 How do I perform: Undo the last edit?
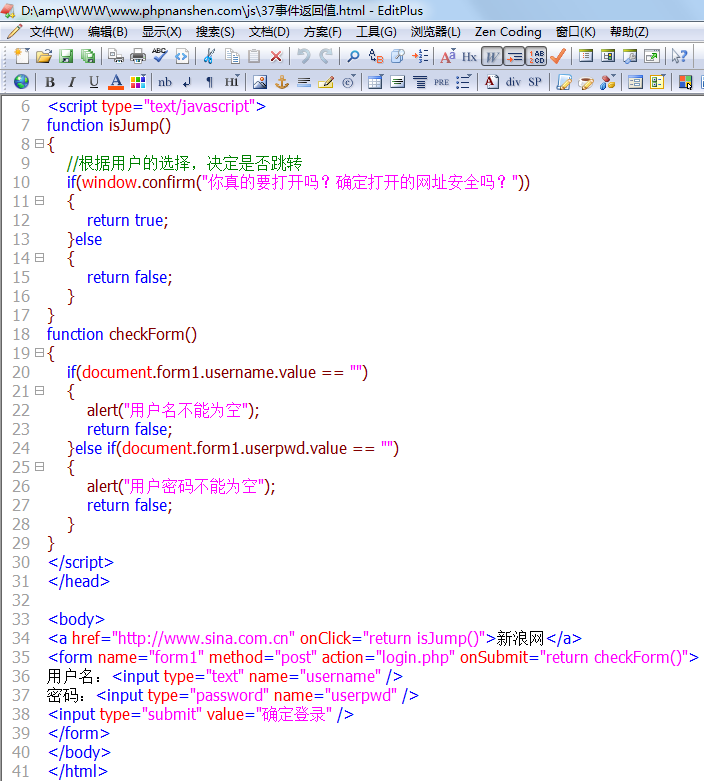pyautogui.click(x=304, y=56)
